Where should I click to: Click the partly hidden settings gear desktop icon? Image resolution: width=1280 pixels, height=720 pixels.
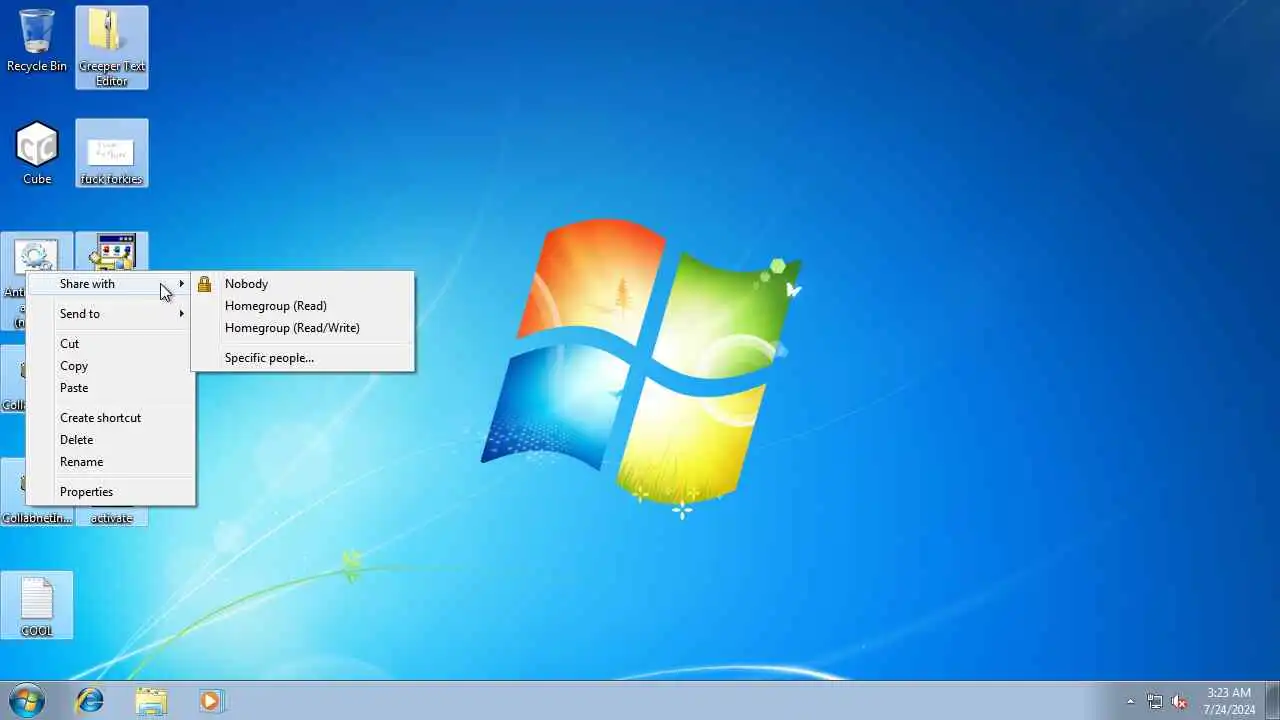[37, 253]
